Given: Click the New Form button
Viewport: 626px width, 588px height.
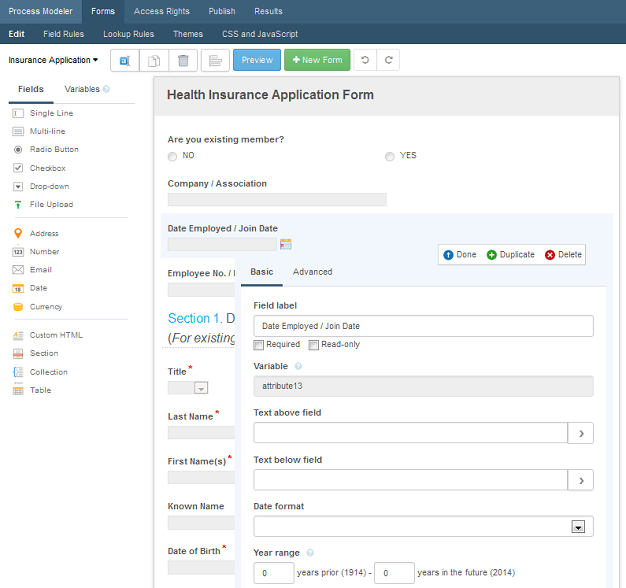Looking at the screenshot, I should (317, 60).
